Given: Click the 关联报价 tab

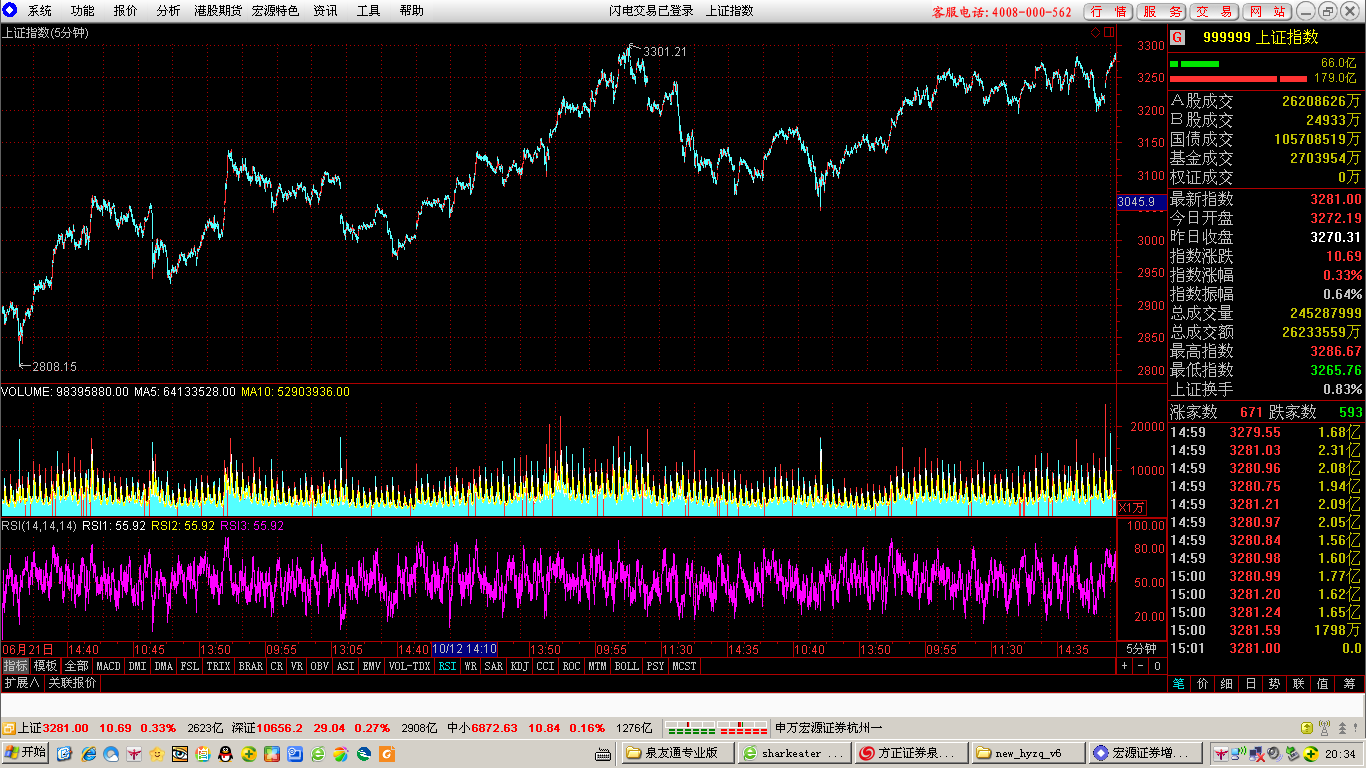Looking at the screenshot, I should click(x=73, y=683).
